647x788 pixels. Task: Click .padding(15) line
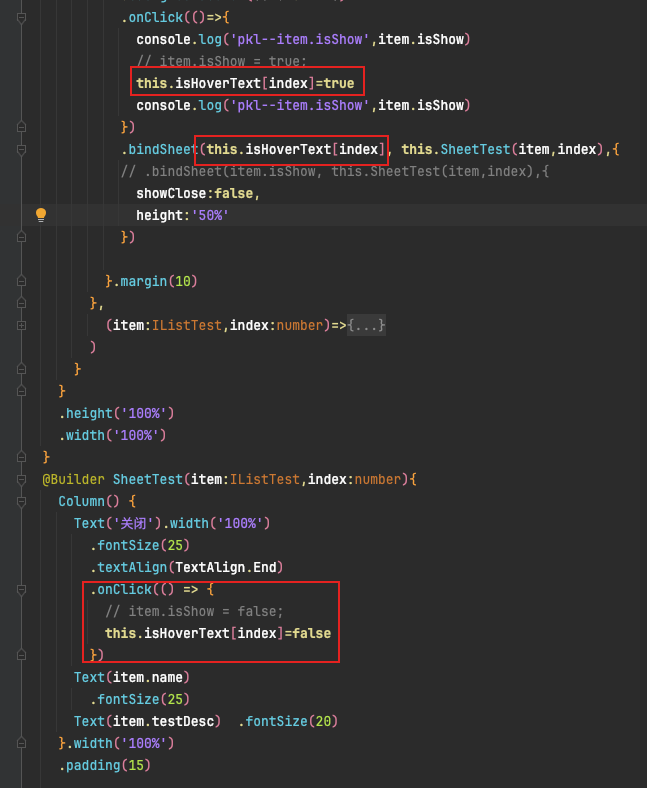(105, 765)
